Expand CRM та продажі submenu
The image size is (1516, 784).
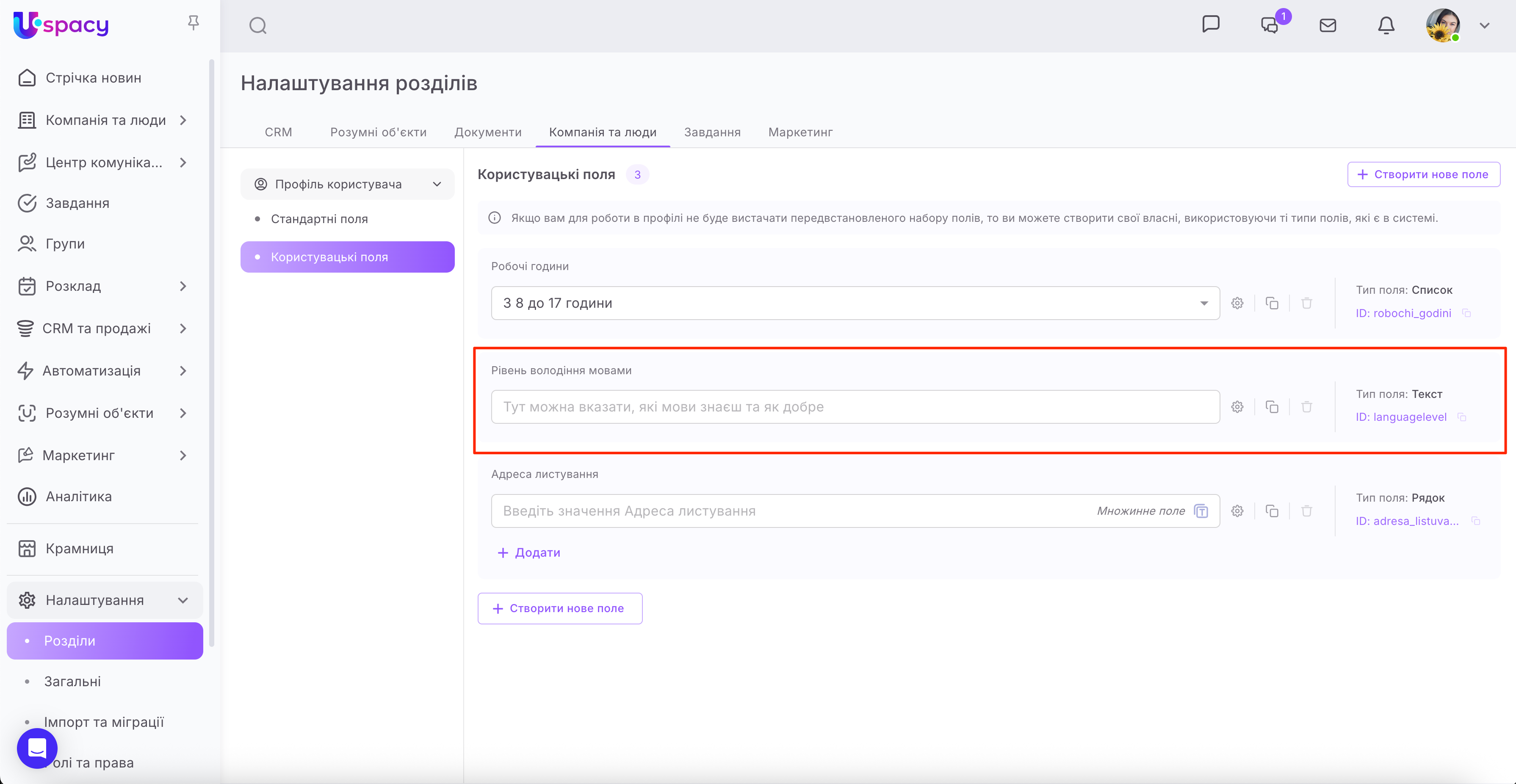tap(183, 329)
